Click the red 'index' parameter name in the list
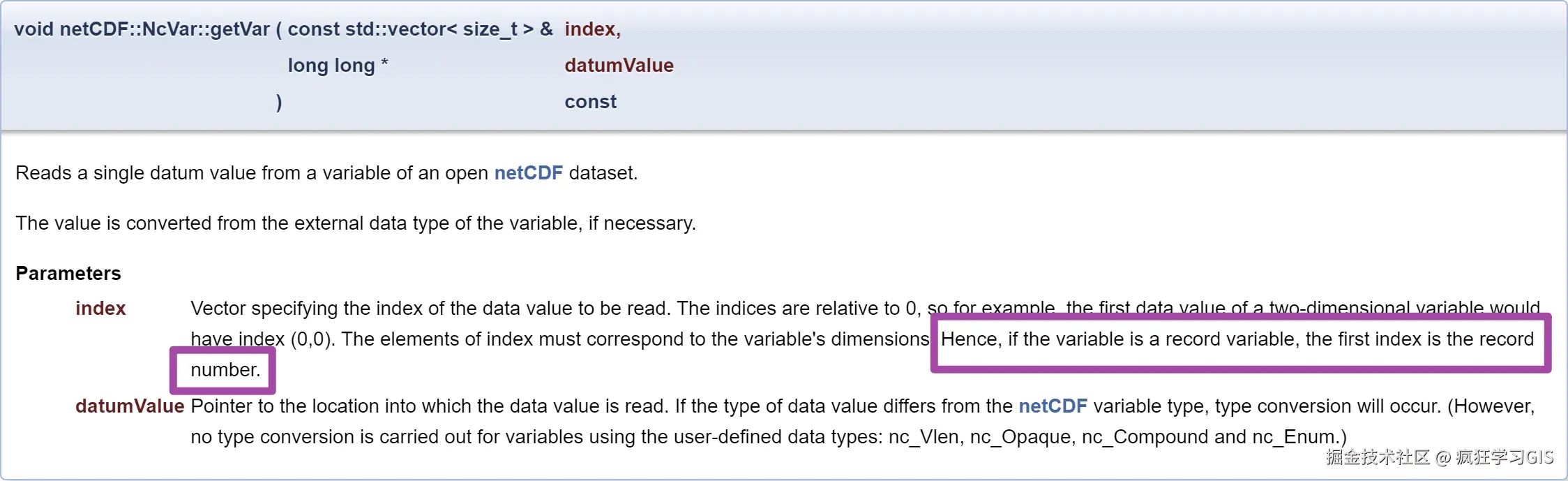Screen dimensions: 1568x481 coord(100,309)
